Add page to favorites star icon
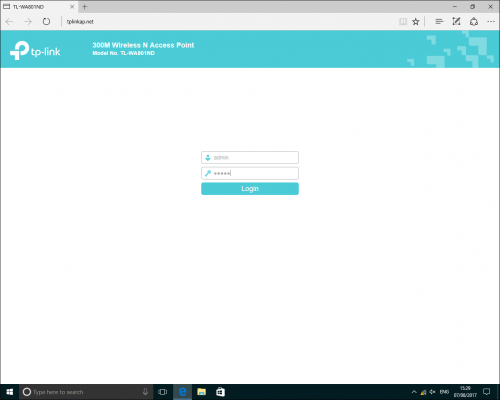 pyautogui.click(x=415, y=22)
